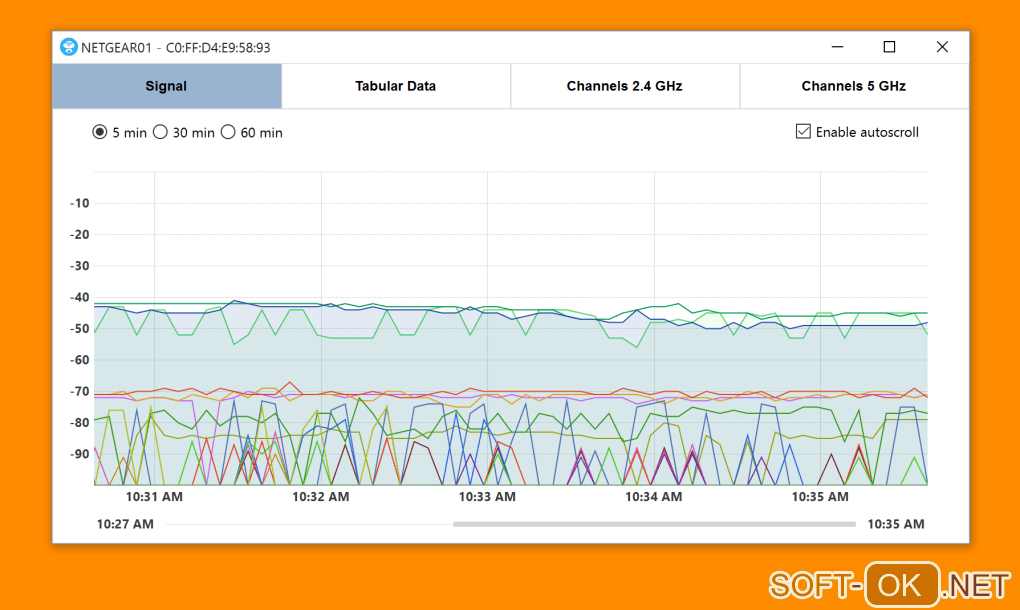Minimize the NETGEAR01 window
Image resolution: width=1020 pixels, height=610 pixels.
click(837, 47)
